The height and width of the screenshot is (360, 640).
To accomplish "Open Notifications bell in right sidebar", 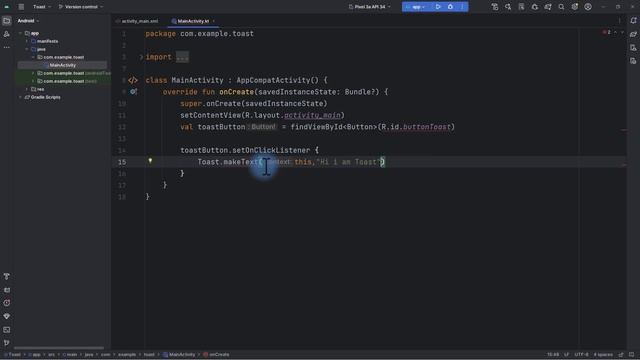I will (633, 20).
